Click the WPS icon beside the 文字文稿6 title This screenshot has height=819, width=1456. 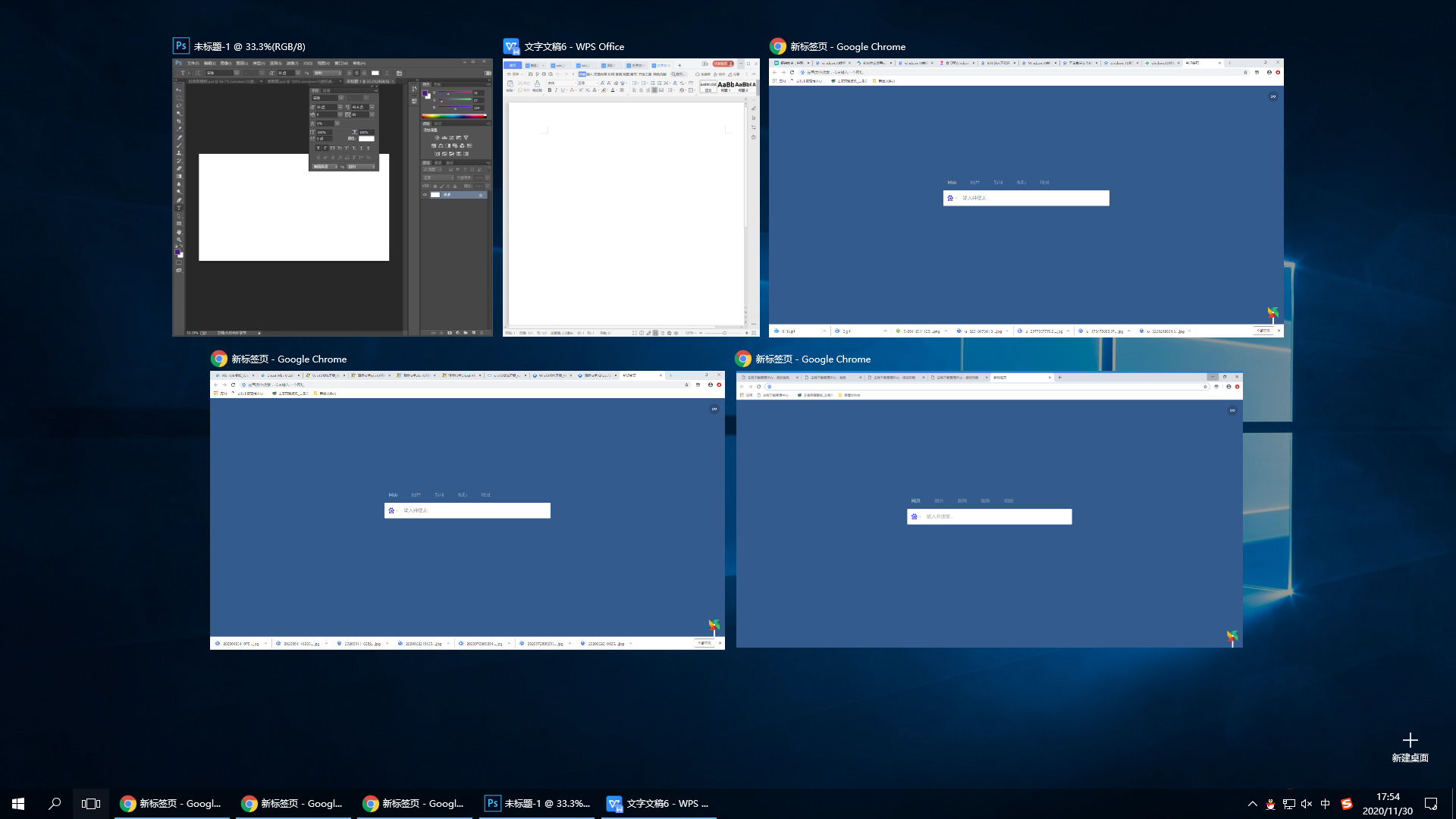[x=512, y=46]
